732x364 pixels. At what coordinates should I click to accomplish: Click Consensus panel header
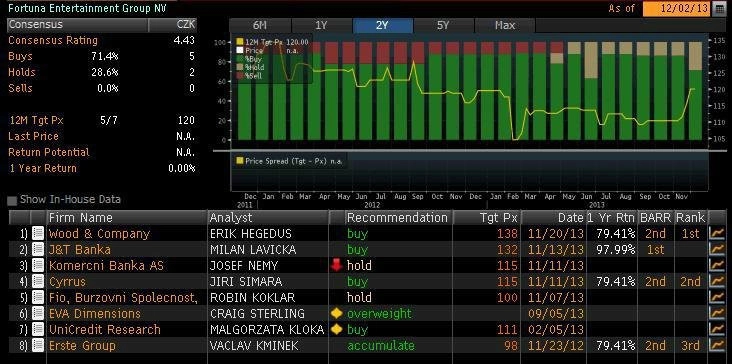click(x=77, y=25)
